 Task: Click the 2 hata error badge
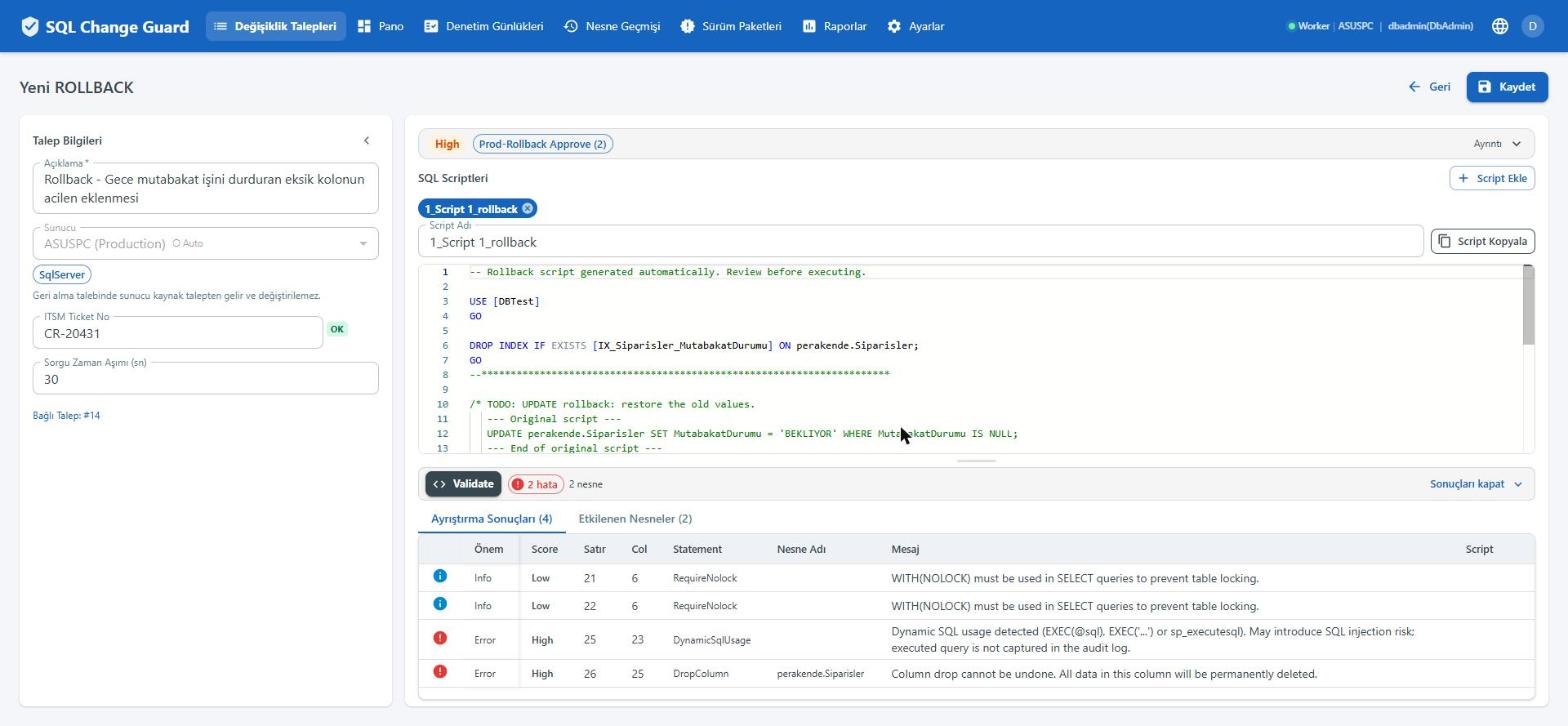pyautogui.click(x=535, y=484)
